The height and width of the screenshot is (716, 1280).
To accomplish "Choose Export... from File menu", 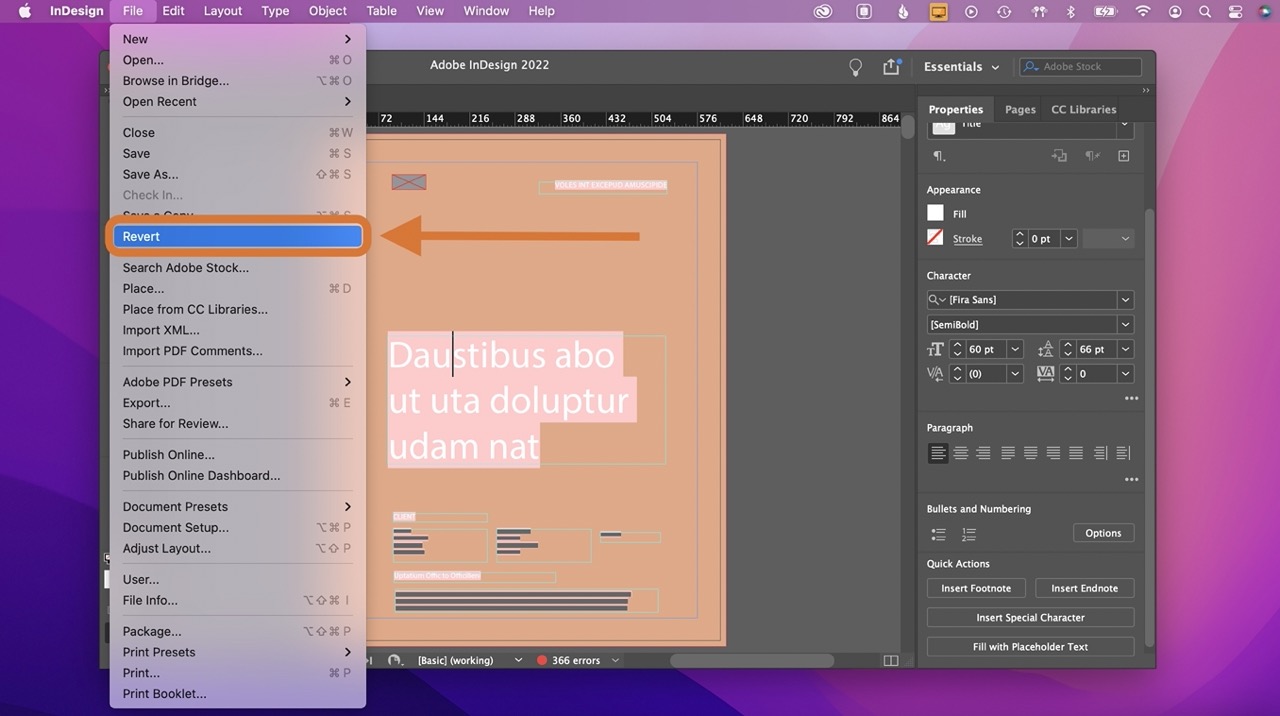I will coord(237,403).
